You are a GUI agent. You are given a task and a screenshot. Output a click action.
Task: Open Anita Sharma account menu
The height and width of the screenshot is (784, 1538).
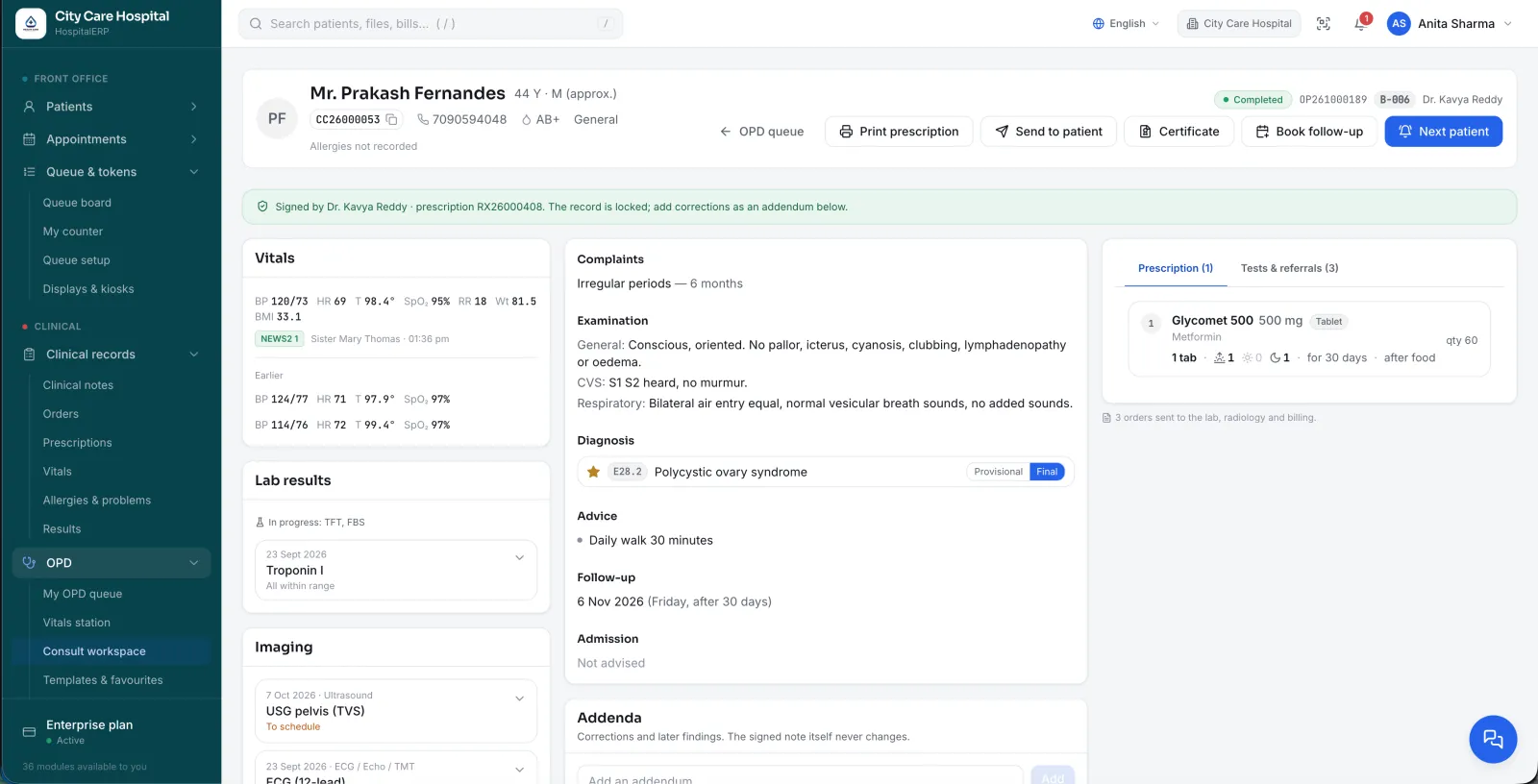[1451, 24]
